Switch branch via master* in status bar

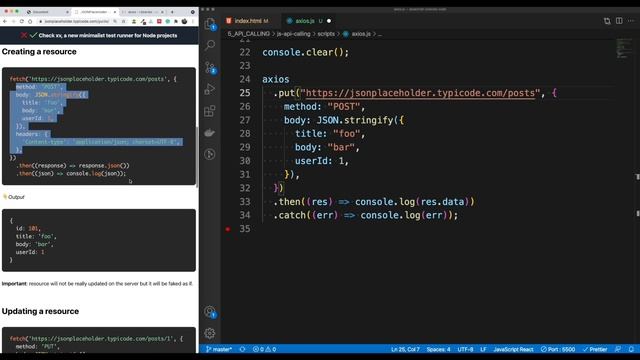(x=219, y=349)
